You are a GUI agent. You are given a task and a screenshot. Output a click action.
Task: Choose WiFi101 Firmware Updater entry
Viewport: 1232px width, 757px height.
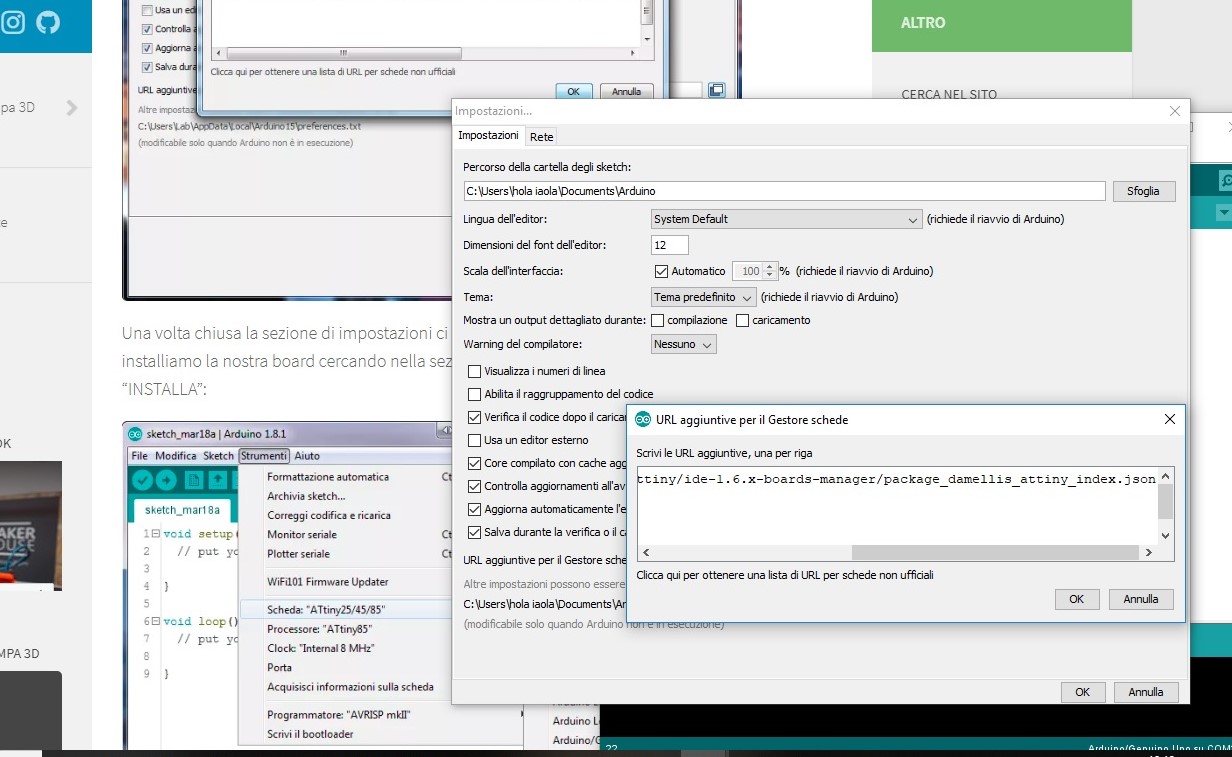click(328, 582)
